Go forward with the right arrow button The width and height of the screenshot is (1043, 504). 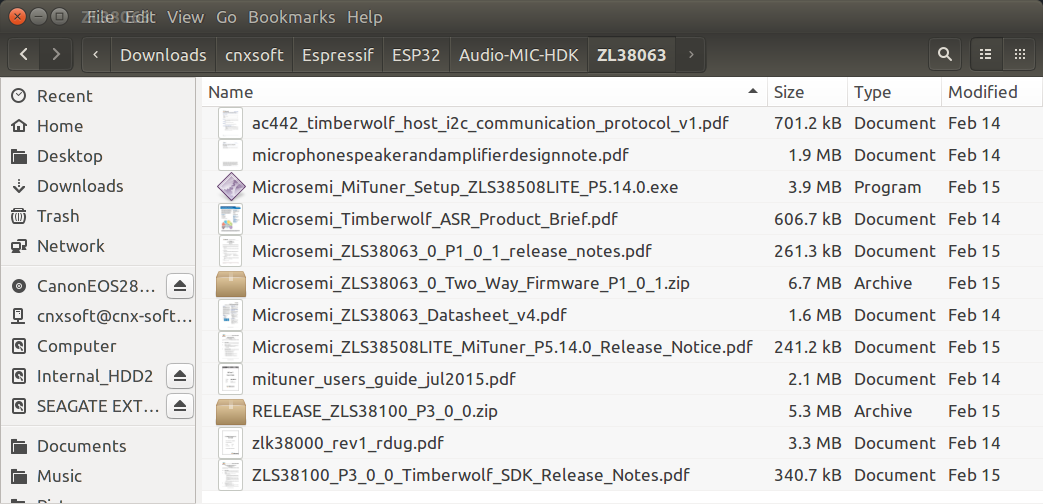point(57,55)
